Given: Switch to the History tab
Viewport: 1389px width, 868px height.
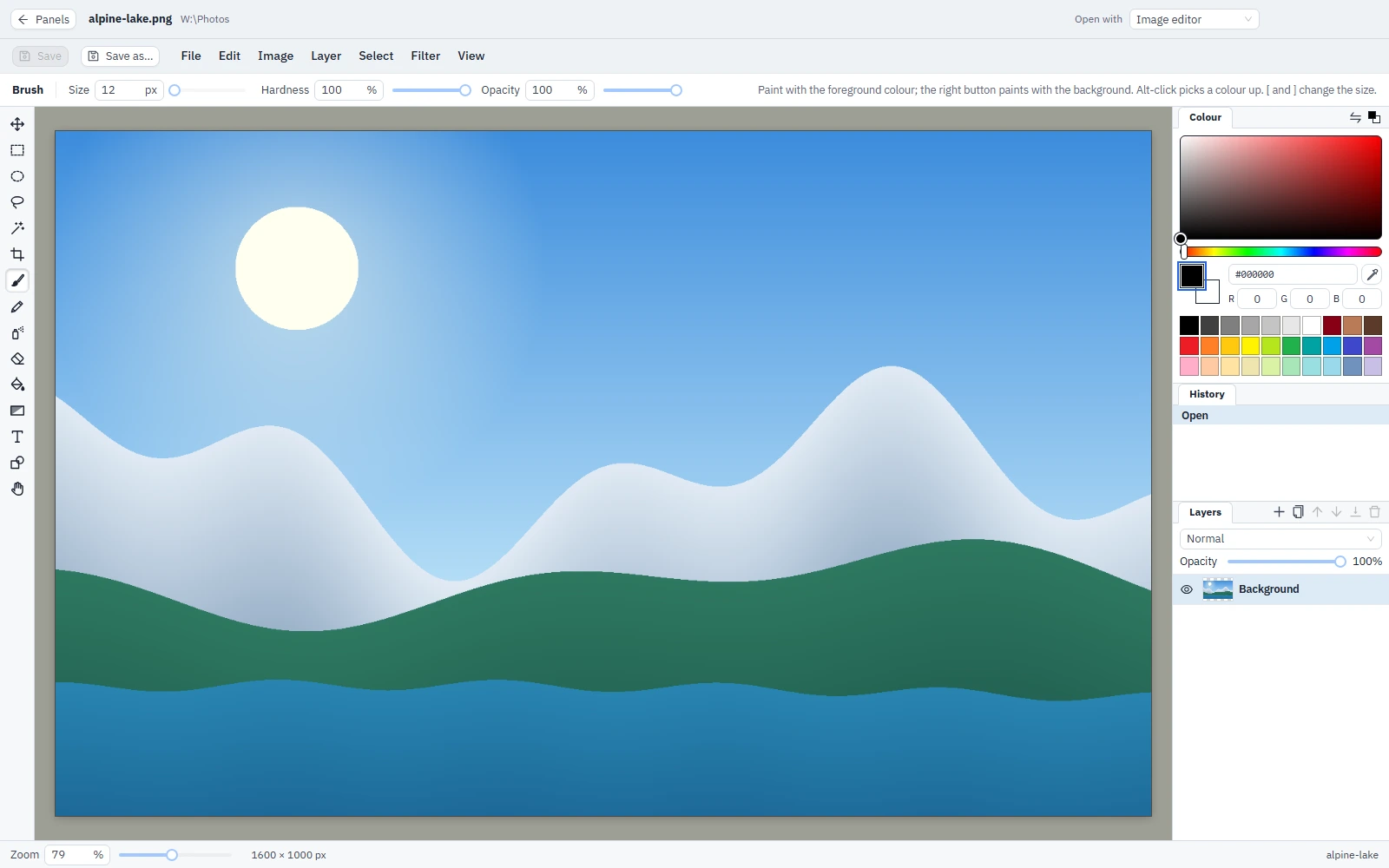Looking at the screenshot, I should tap(1207, 394).
